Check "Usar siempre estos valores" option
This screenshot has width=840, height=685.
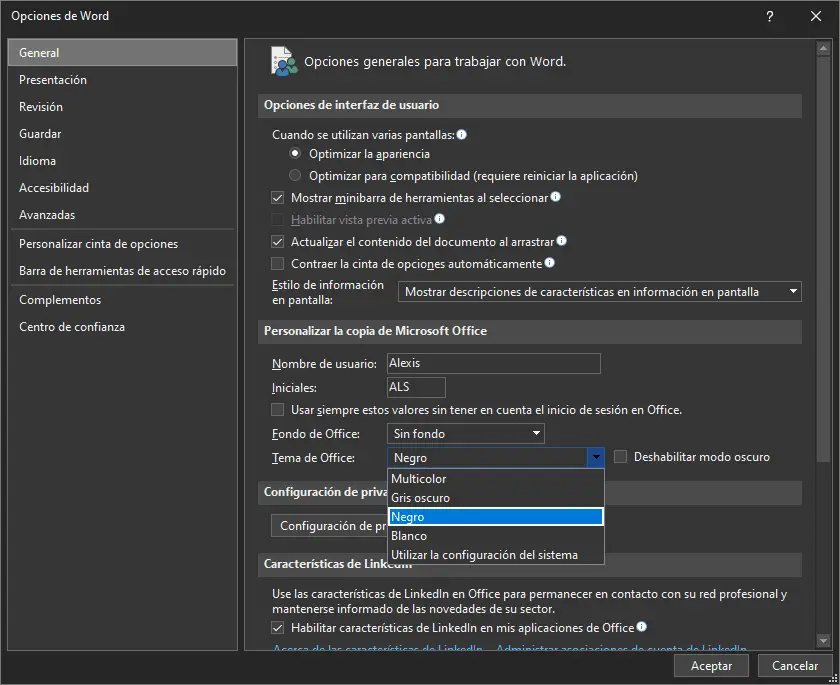[x=277, y=410]
